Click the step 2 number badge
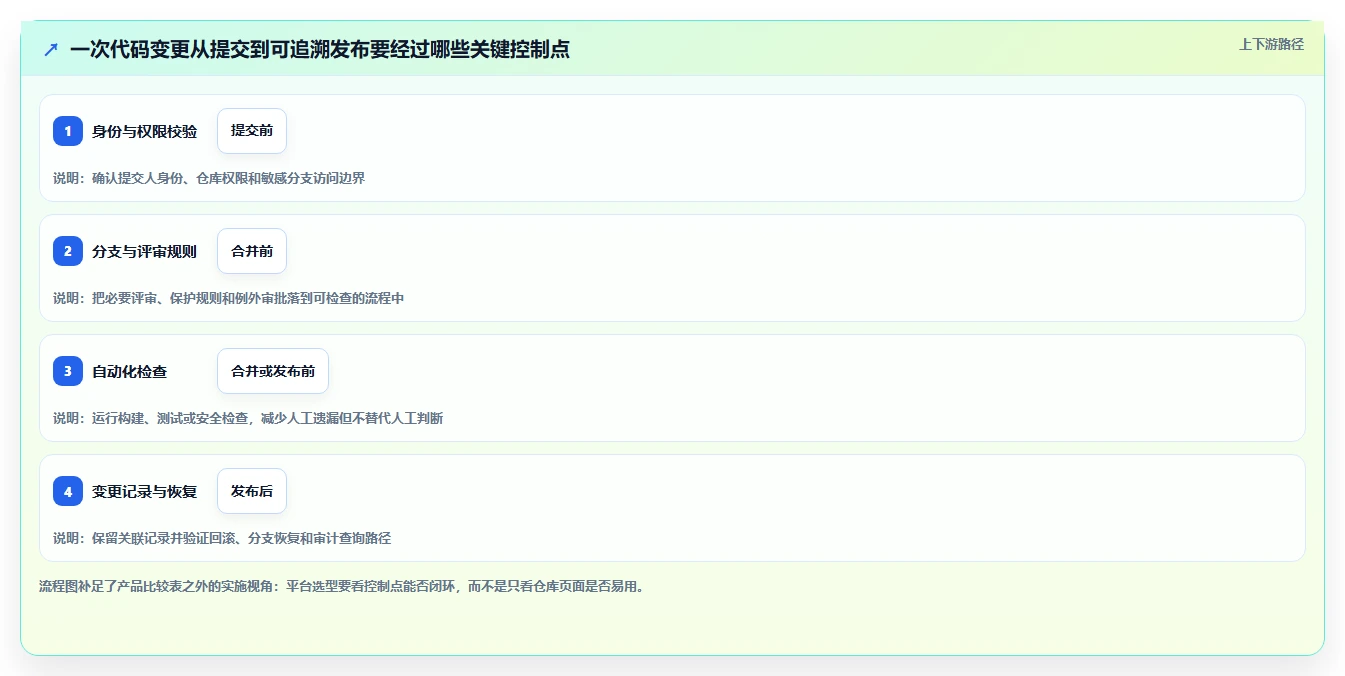1345x676 pixels. point(68,251)
